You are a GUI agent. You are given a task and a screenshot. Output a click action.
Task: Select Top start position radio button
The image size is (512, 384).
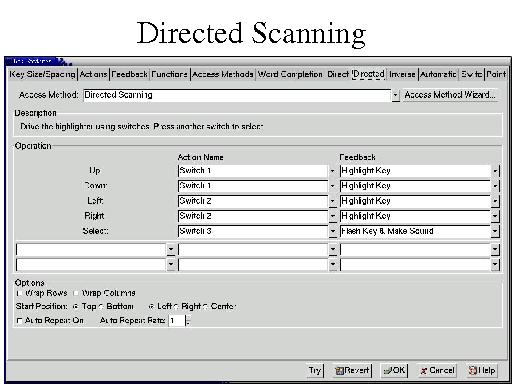point(75,306)
